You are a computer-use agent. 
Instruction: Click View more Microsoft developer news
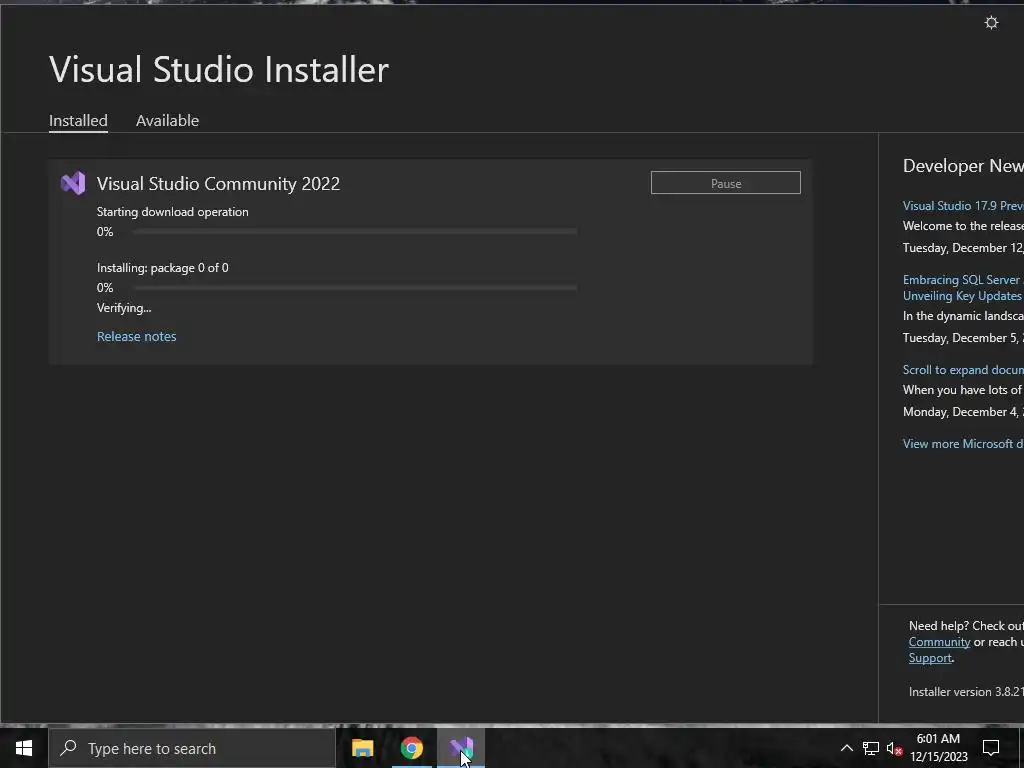[963, 443]
